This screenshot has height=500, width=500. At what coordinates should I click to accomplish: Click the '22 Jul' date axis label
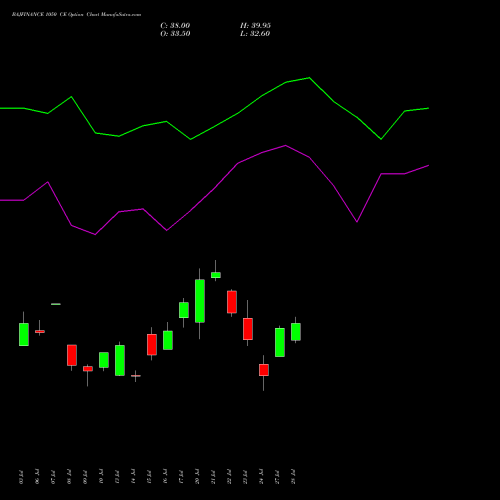pyautogui.click(x=229, y=477)
